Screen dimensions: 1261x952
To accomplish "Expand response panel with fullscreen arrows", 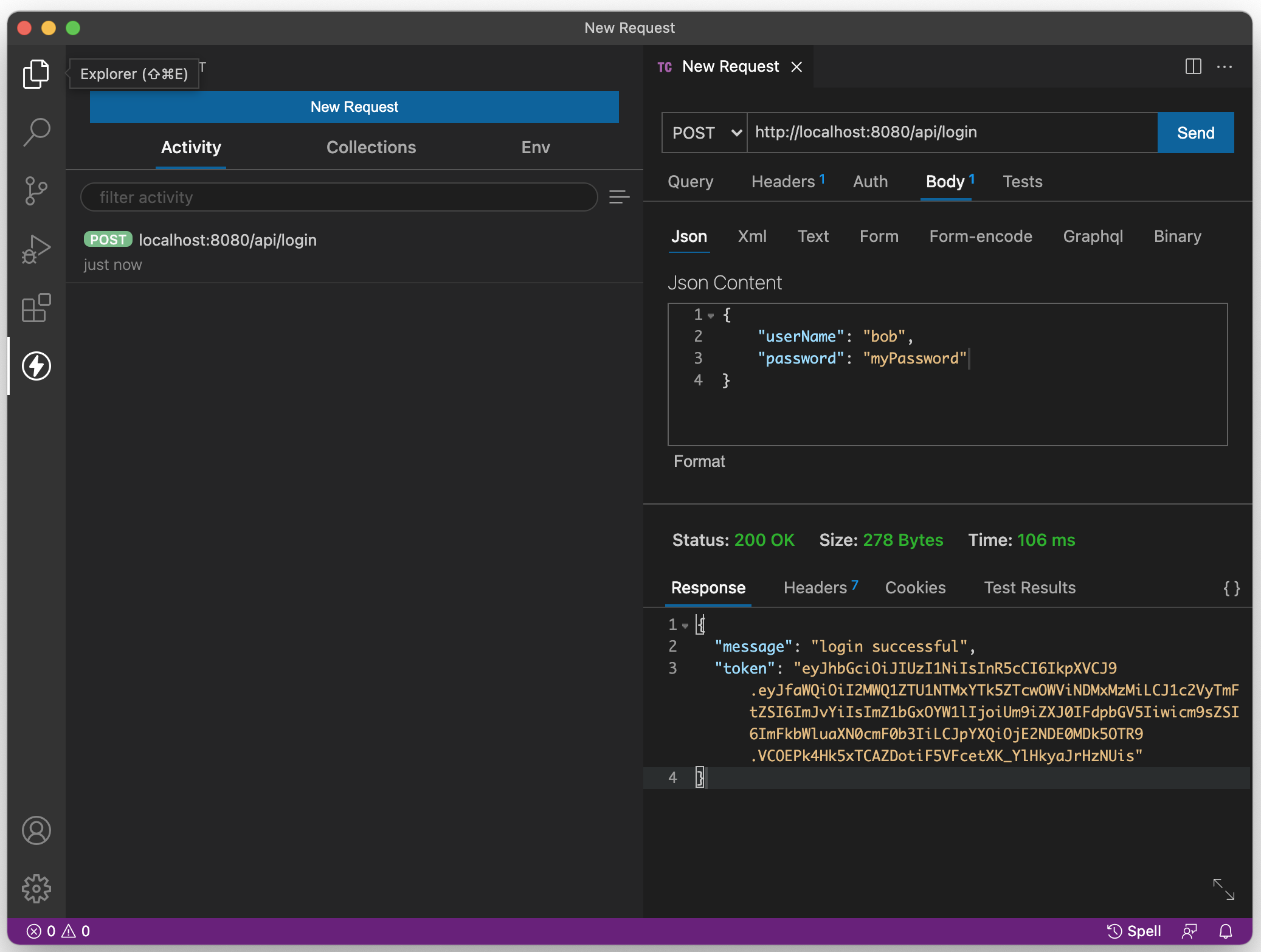I will tap(1223, 889).
